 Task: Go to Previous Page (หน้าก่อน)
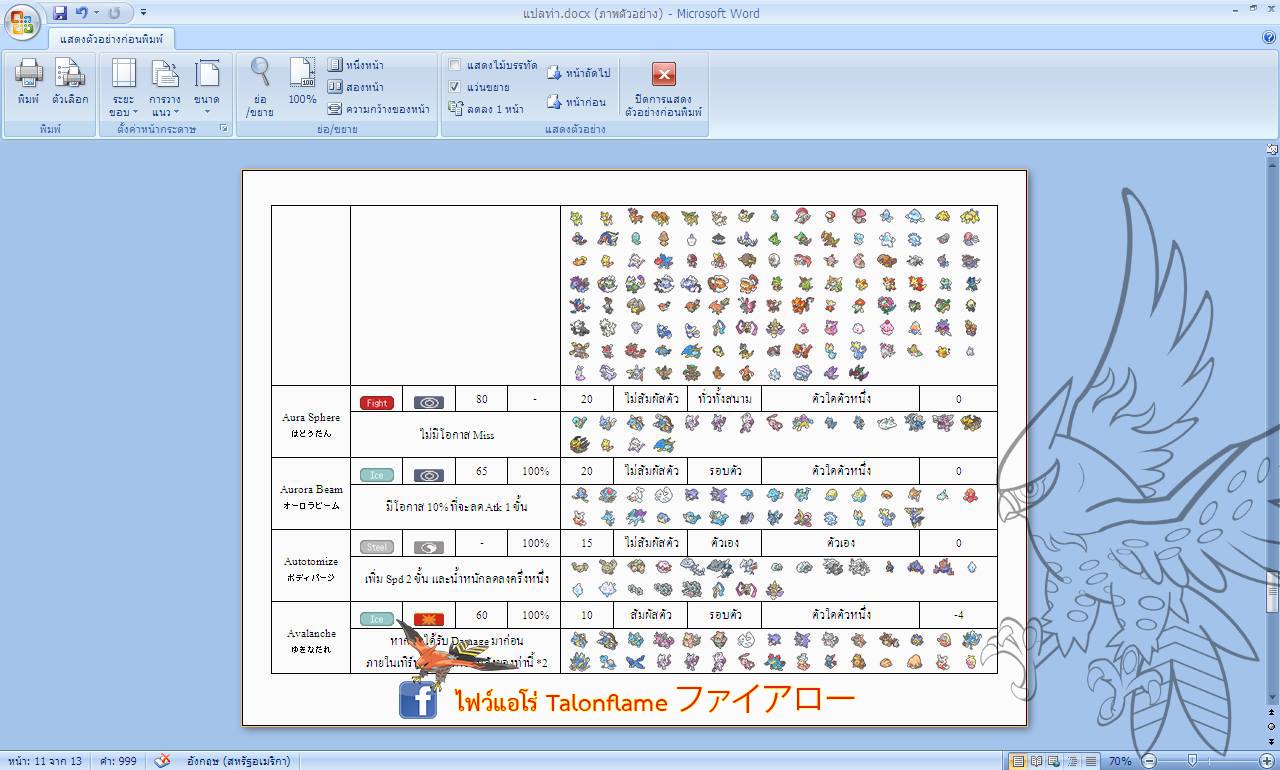pos(576,102)
